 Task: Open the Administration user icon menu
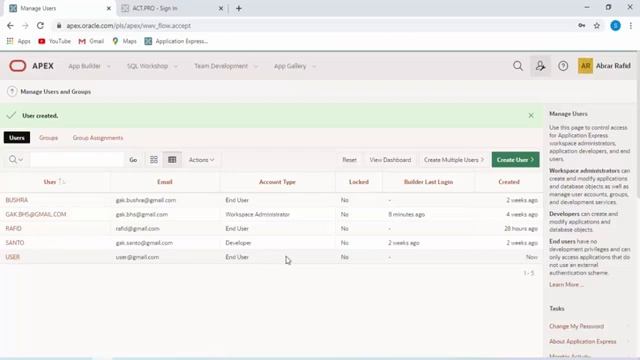pyautogui.click(x=540, y=66)
